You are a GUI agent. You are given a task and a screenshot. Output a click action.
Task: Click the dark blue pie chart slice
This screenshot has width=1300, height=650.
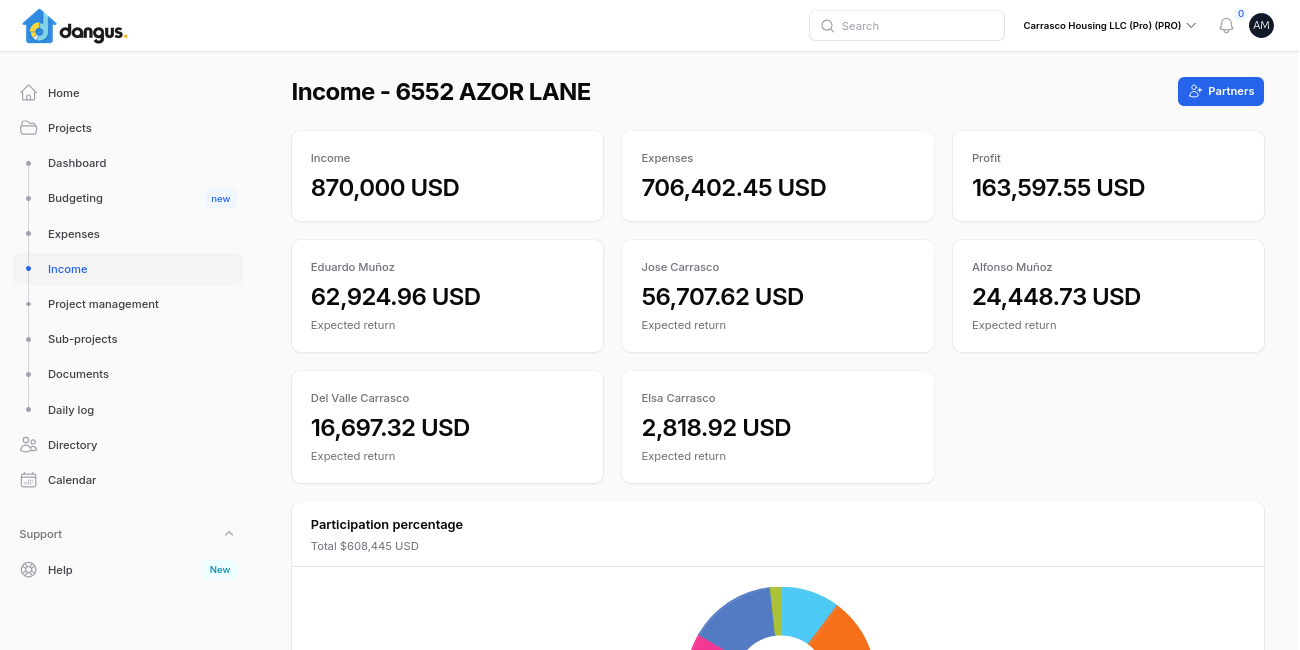pos(738,615)
